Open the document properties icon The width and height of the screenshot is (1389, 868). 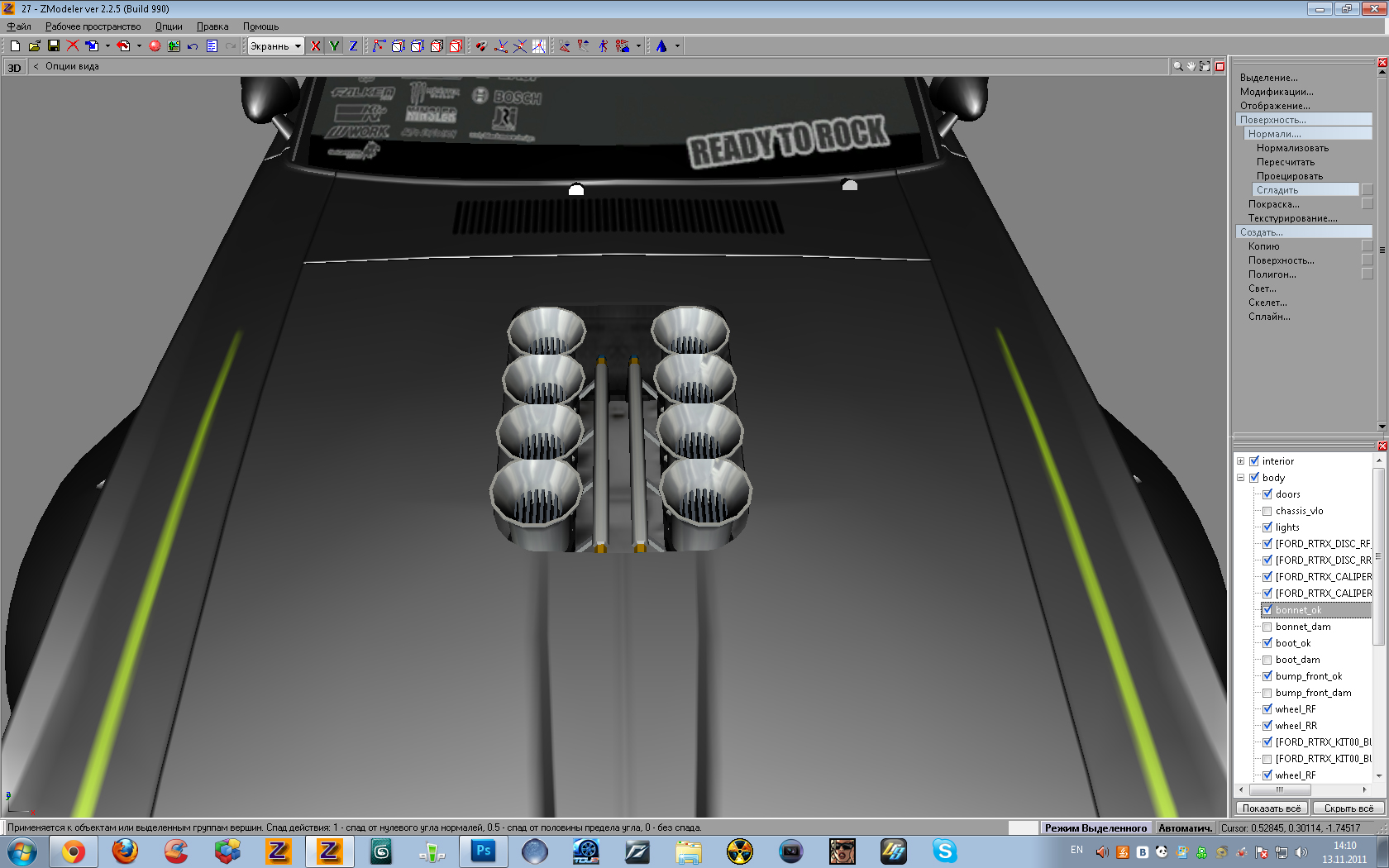point(212,46)
